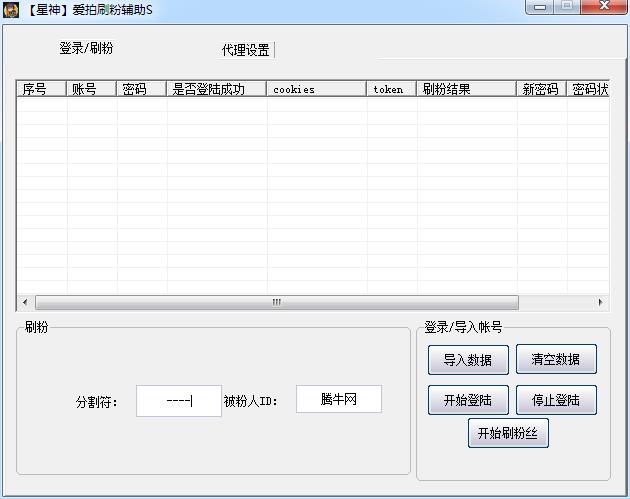Switch to the 登录/刷粉 tab
This screenshot has width=630, height=499.
[86, 48]
